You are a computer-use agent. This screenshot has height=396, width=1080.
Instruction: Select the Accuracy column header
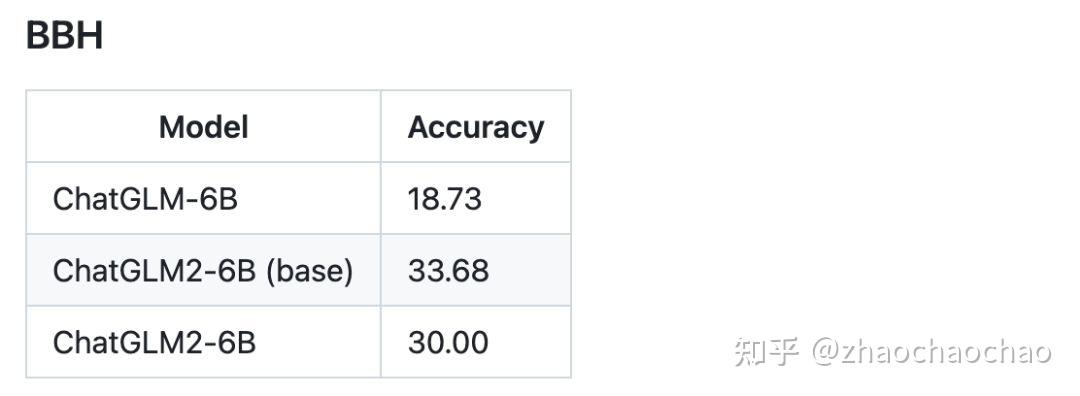click(x=476, y=127)
